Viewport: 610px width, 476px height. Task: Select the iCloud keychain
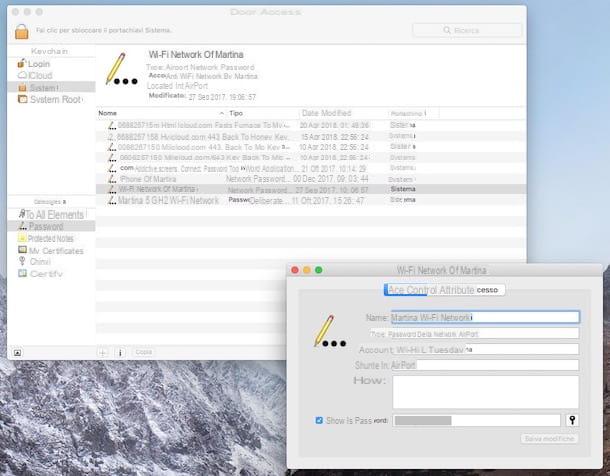pyautogui.click(x=35, y=75)
